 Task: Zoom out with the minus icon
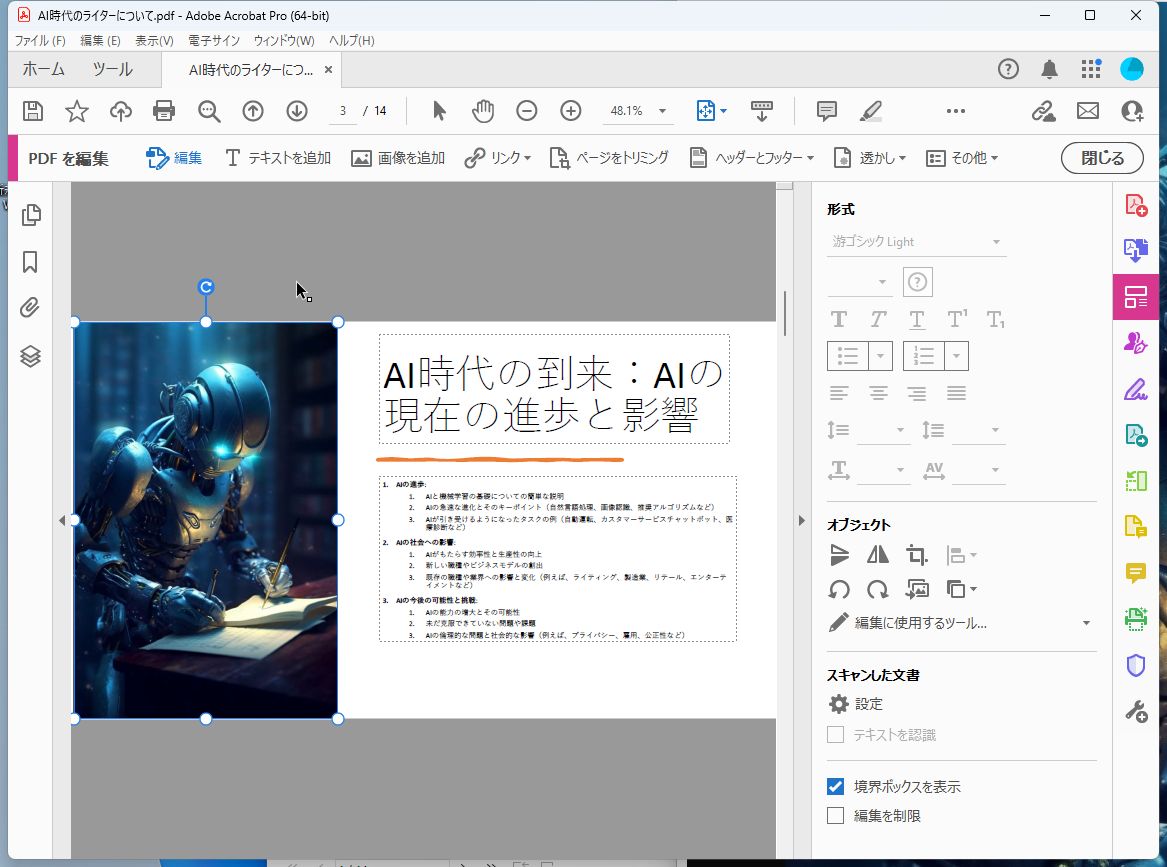click(527, 112)
